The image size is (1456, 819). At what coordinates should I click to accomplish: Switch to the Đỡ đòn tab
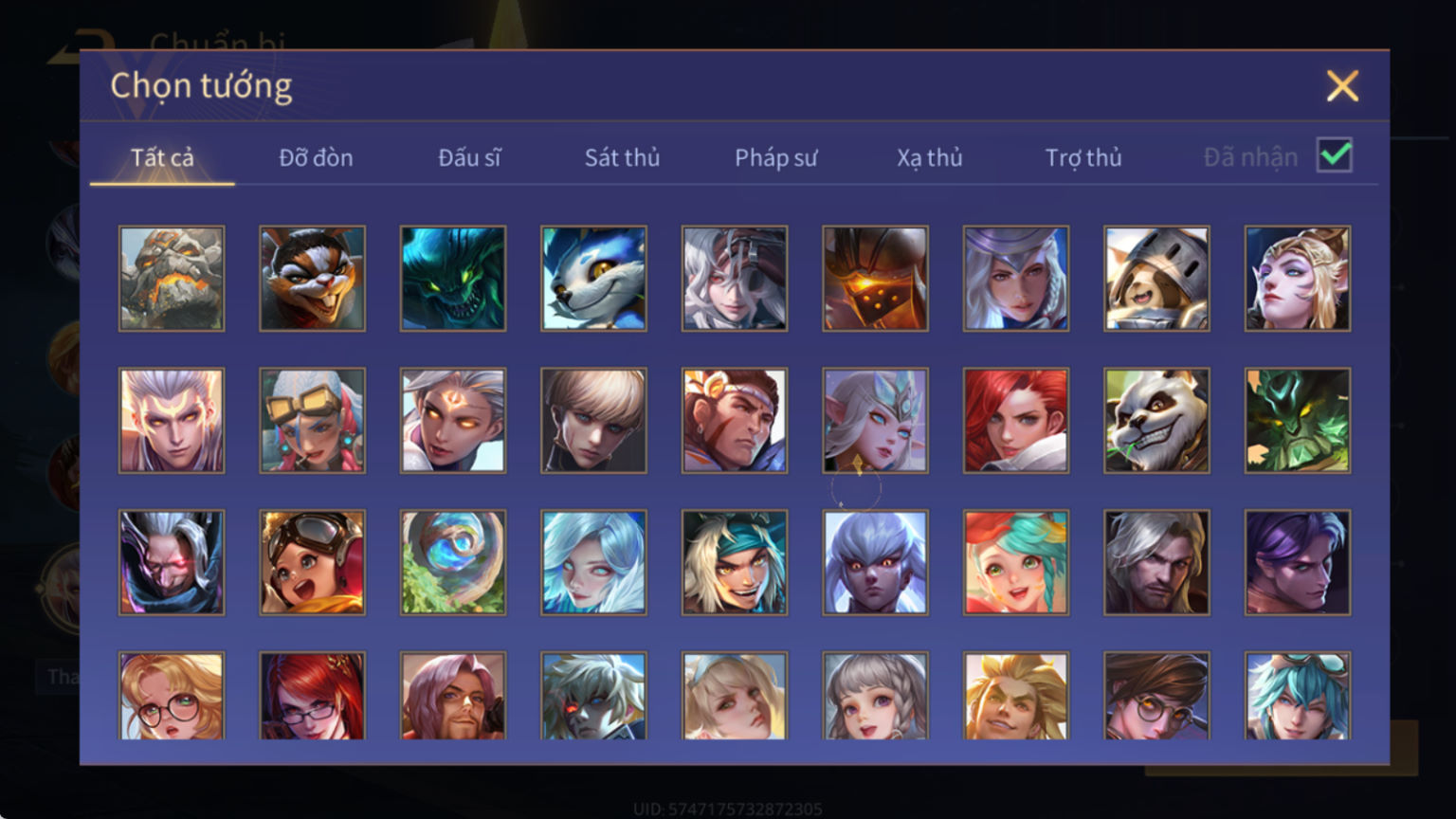[x=316, y=157]
